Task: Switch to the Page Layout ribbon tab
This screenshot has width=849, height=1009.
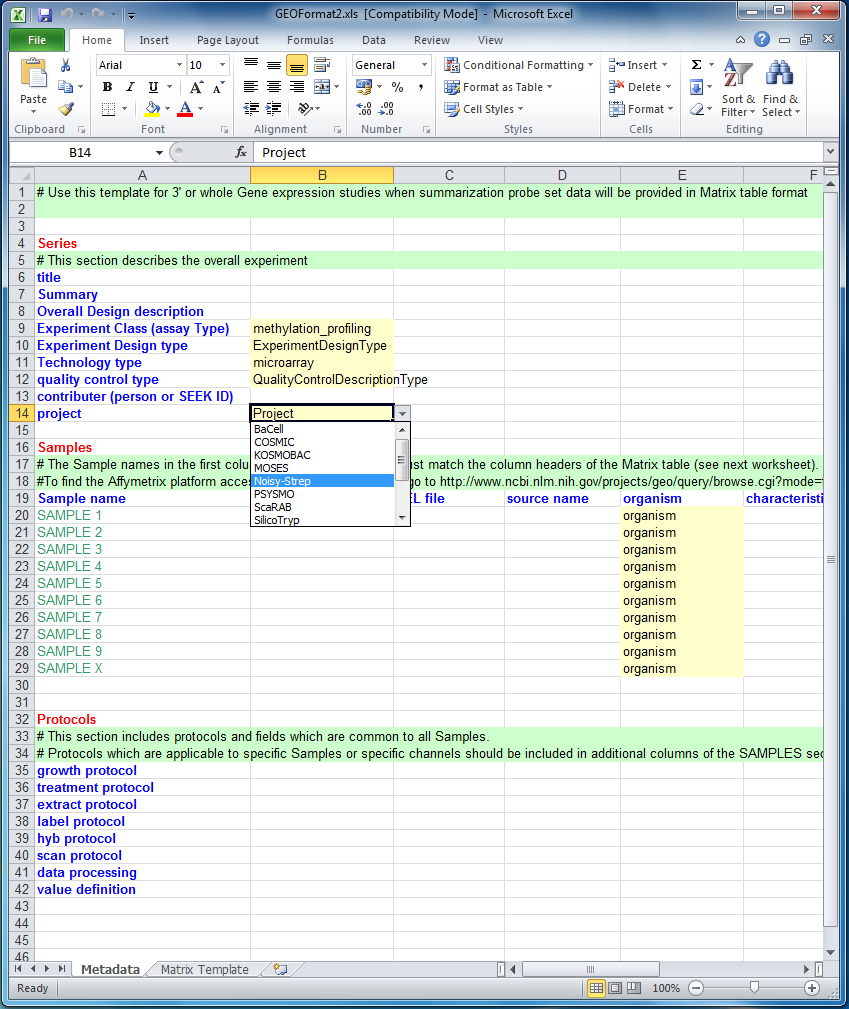Action: 228,40
